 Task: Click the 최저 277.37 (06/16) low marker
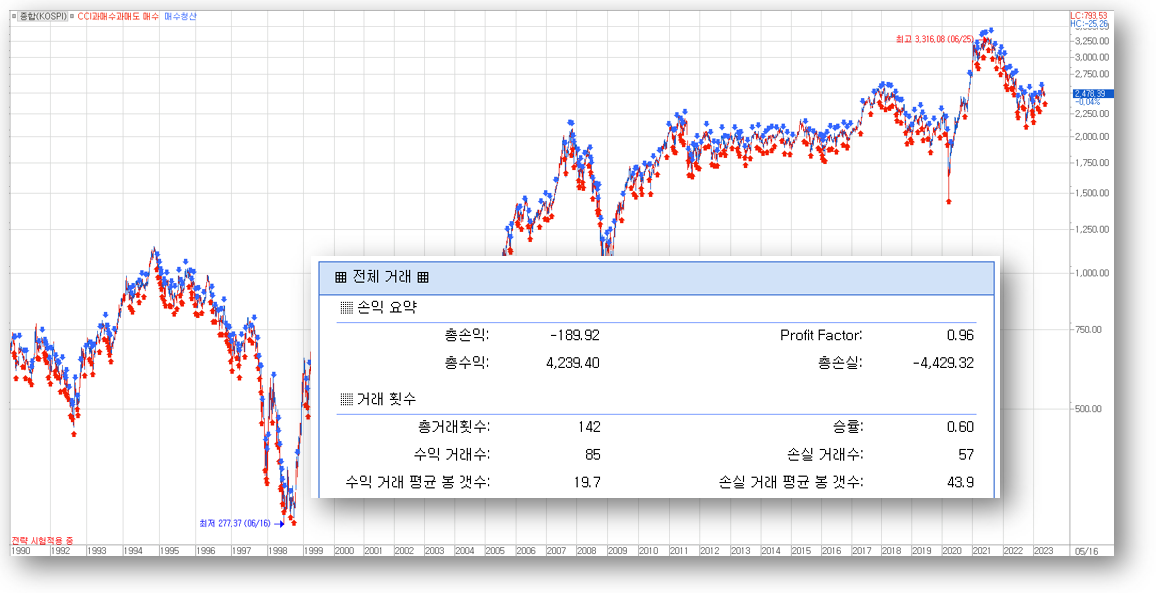tap(235, 523)
